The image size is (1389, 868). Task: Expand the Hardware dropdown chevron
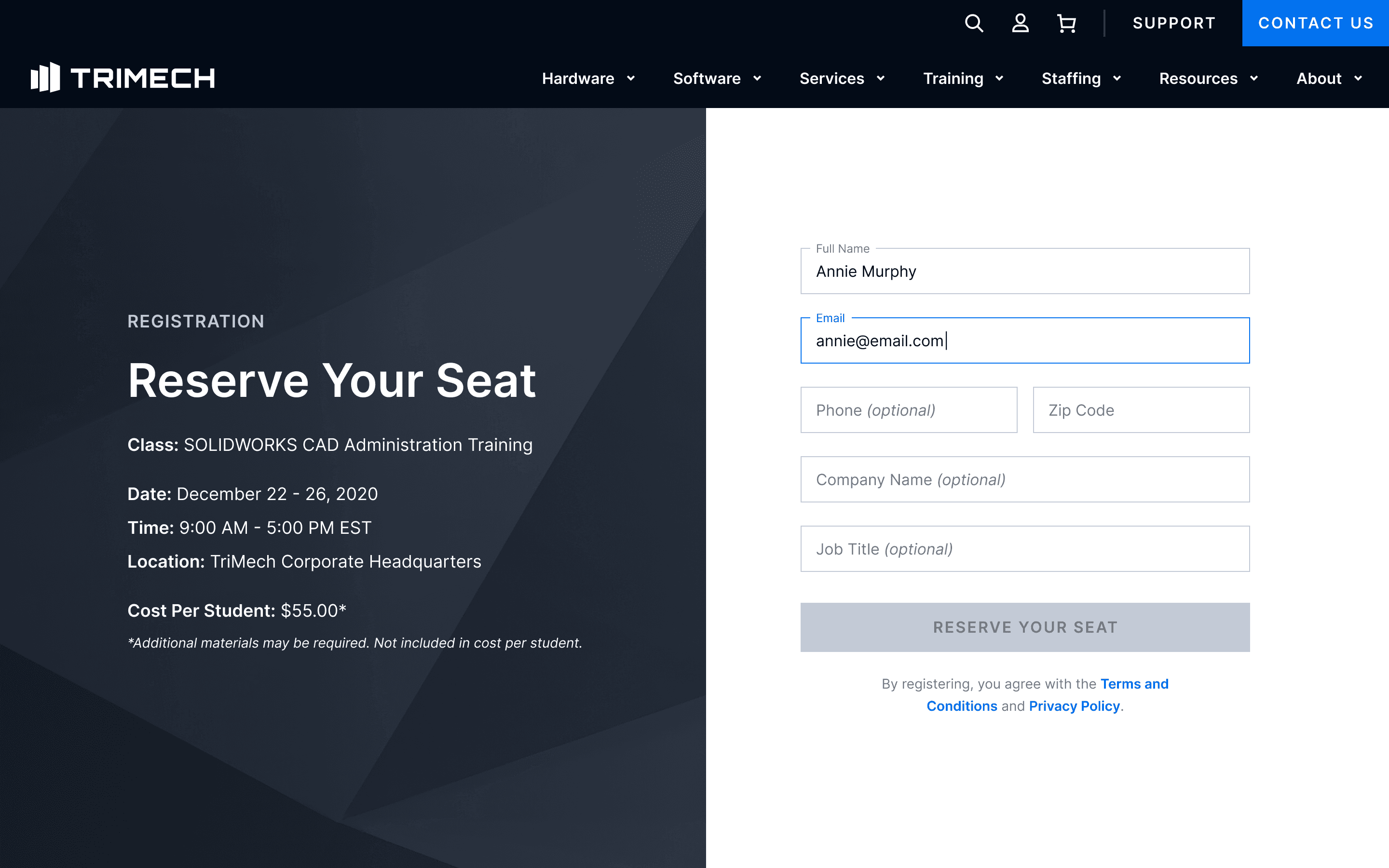[631, 78]
